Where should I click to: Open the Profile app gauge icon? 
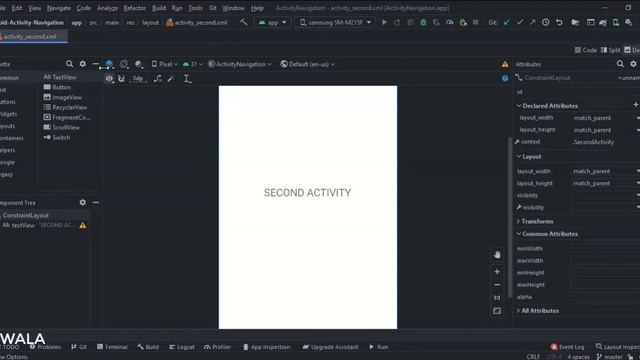pyautogui.click(x=449, y=22)
